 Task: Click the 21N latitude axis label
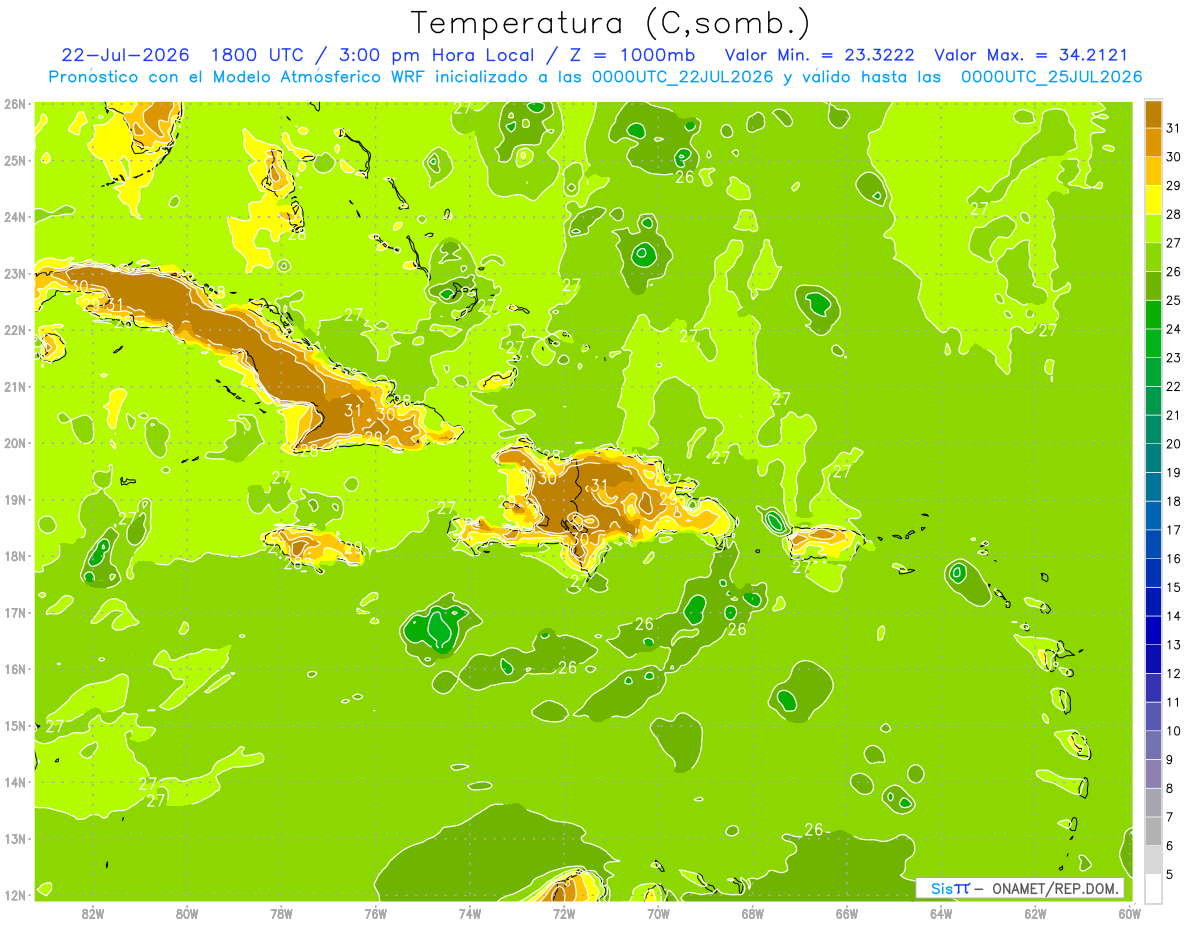coord(14,386)
